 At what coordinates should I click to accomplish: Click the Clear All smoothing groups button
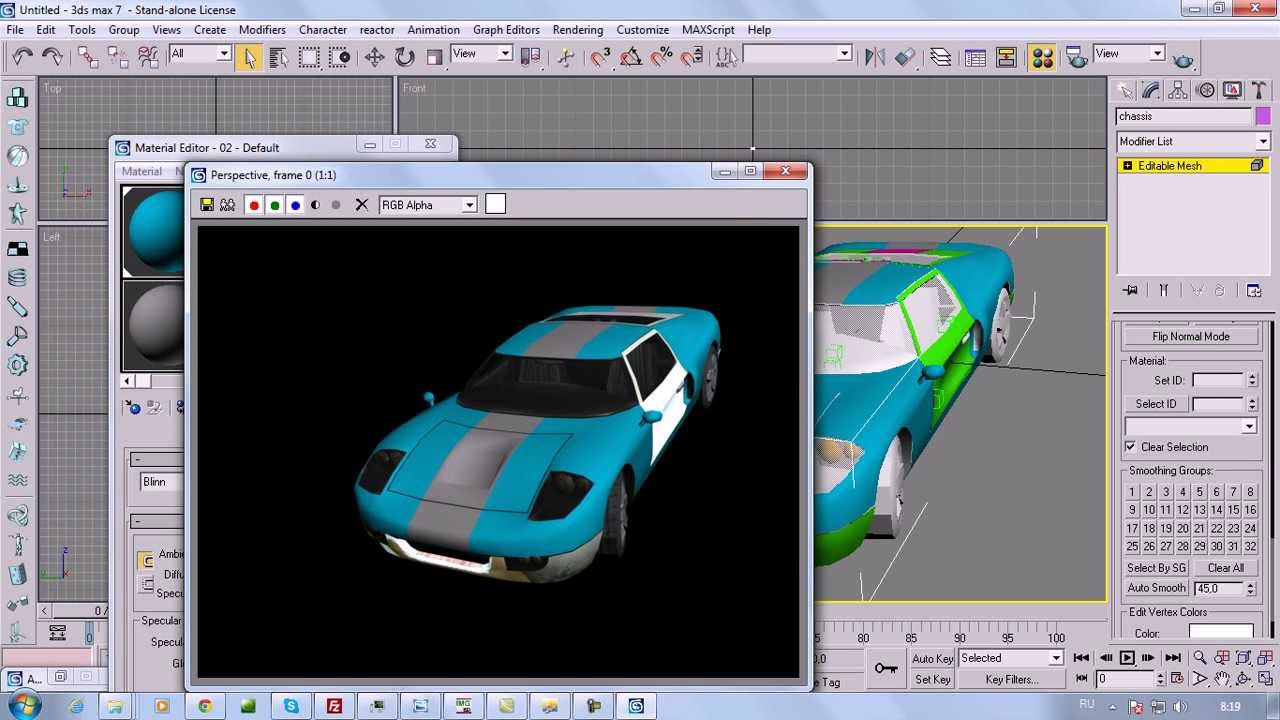[x=1226, y=568]
